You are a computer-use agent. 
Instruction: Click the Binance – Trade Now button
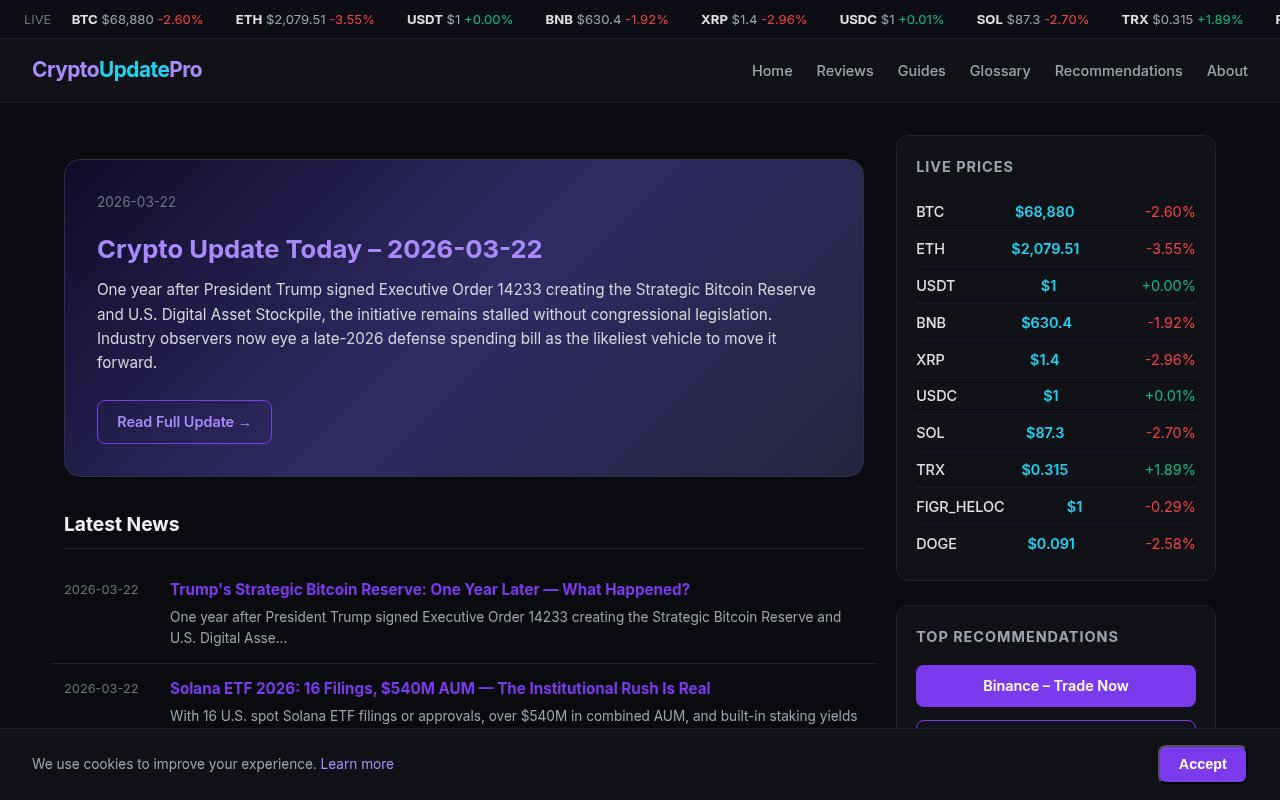[1055, 686]
